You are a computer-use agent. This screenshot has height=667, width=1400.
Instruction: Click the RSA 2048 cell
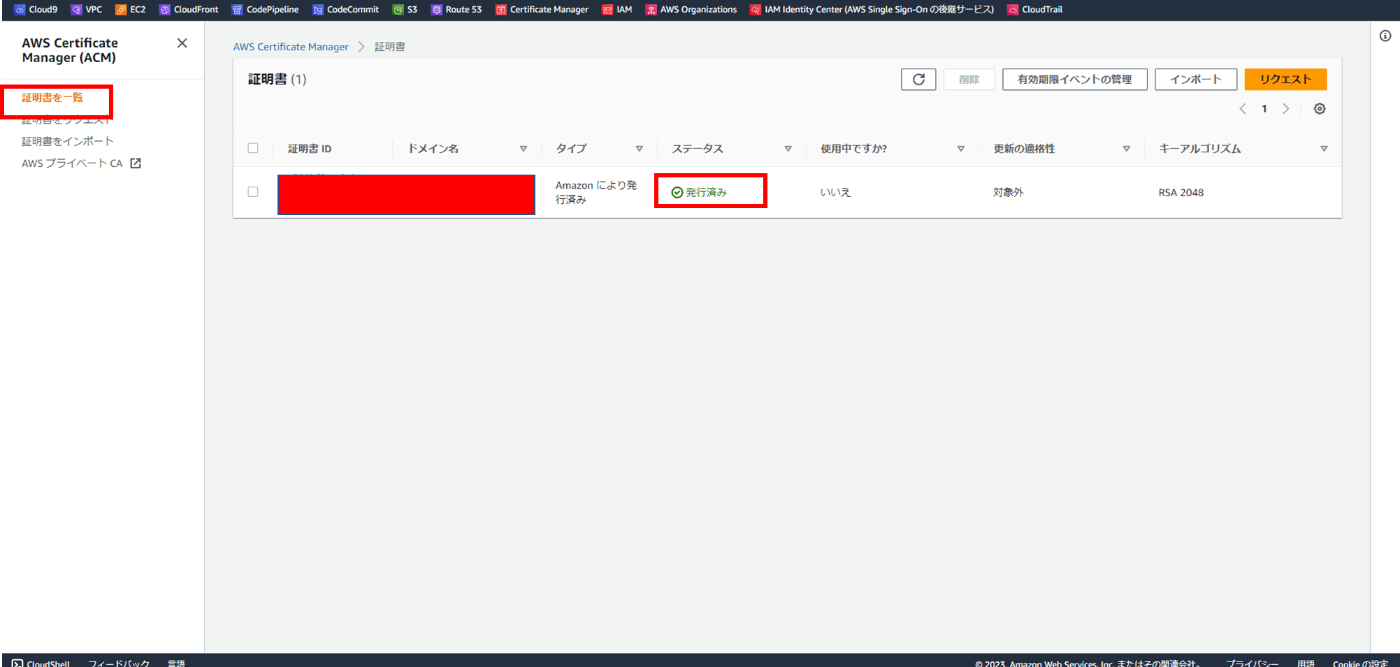(x=1181, y=192)
